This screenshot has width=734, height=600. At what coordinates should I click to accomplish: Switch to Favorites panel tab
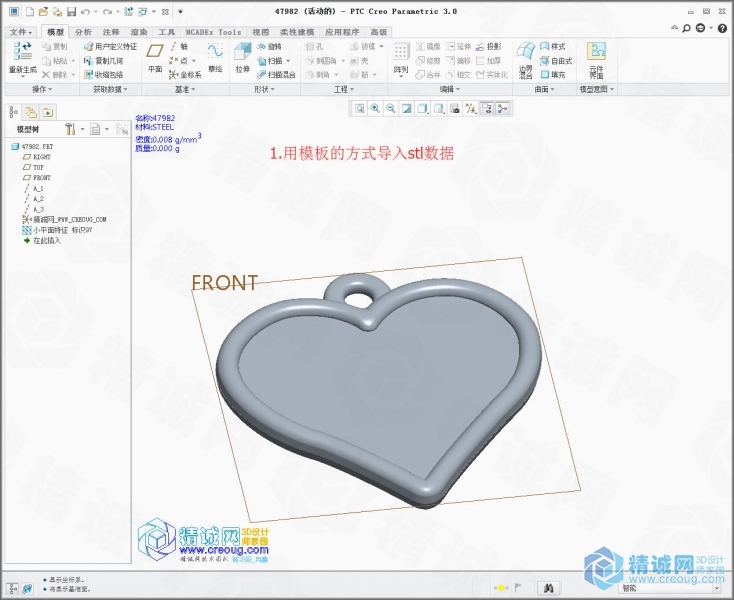[x=48, y=112]
